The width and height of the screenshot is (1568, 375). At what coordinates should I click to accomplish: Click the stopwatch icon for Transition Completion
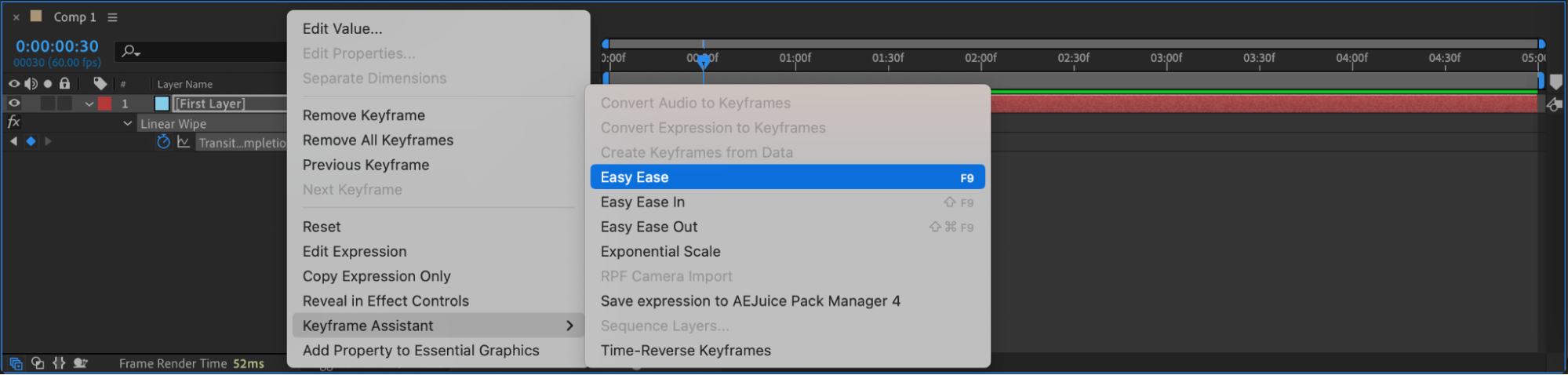tap(163, 142)
